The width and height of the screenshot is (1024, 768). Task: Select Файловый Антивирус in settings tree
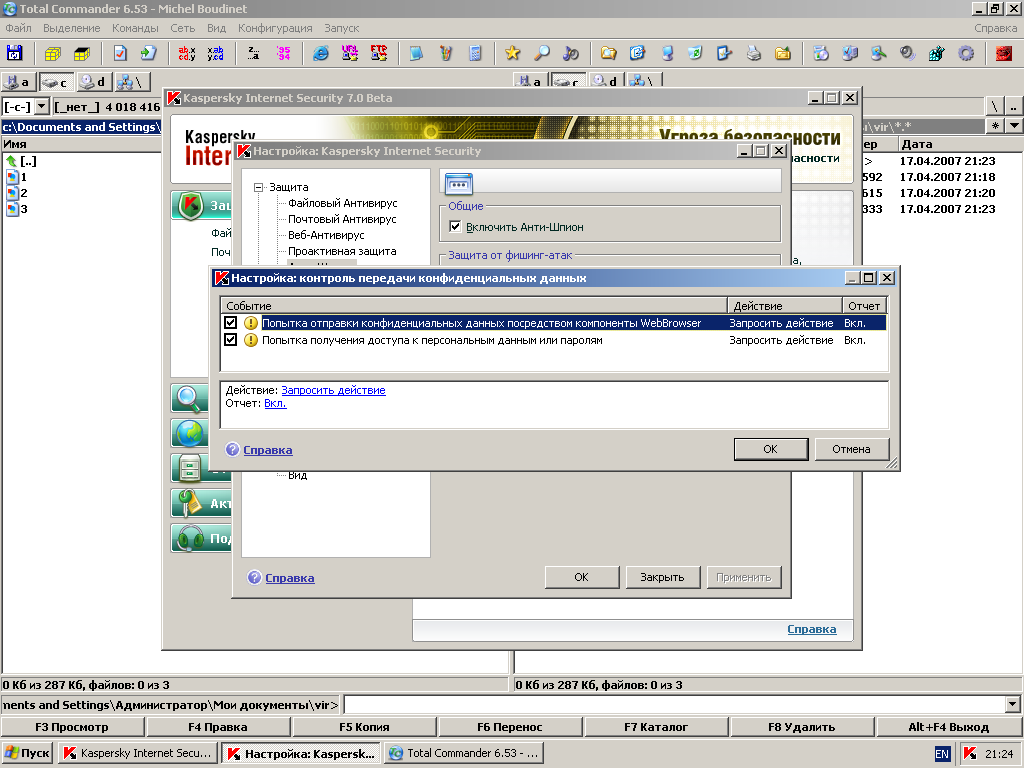(x=342, y=203)
